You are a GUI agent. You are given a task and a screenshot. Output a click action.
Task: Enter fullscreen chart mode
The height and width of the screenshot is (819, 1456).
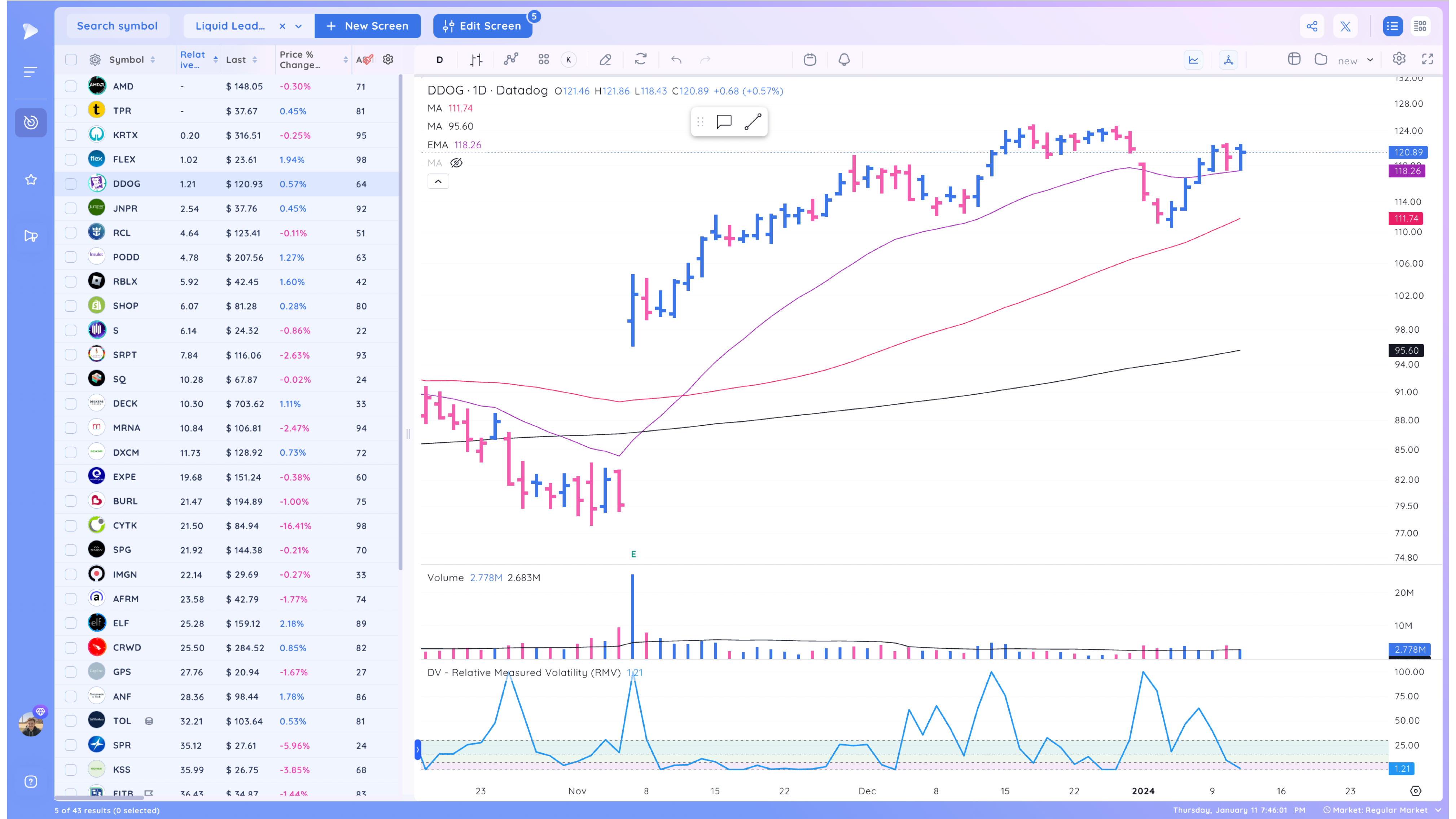point(1428,59)
